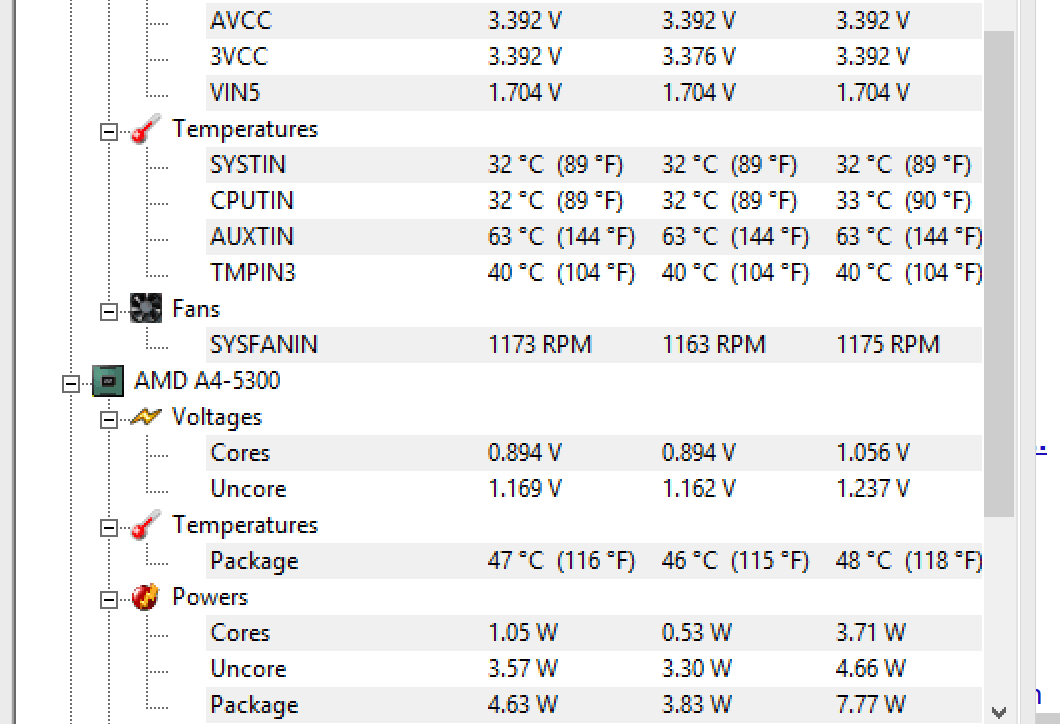Collapse the Fans group
This screenshot has width=1060, height=724.
click(x=108, y=312)
